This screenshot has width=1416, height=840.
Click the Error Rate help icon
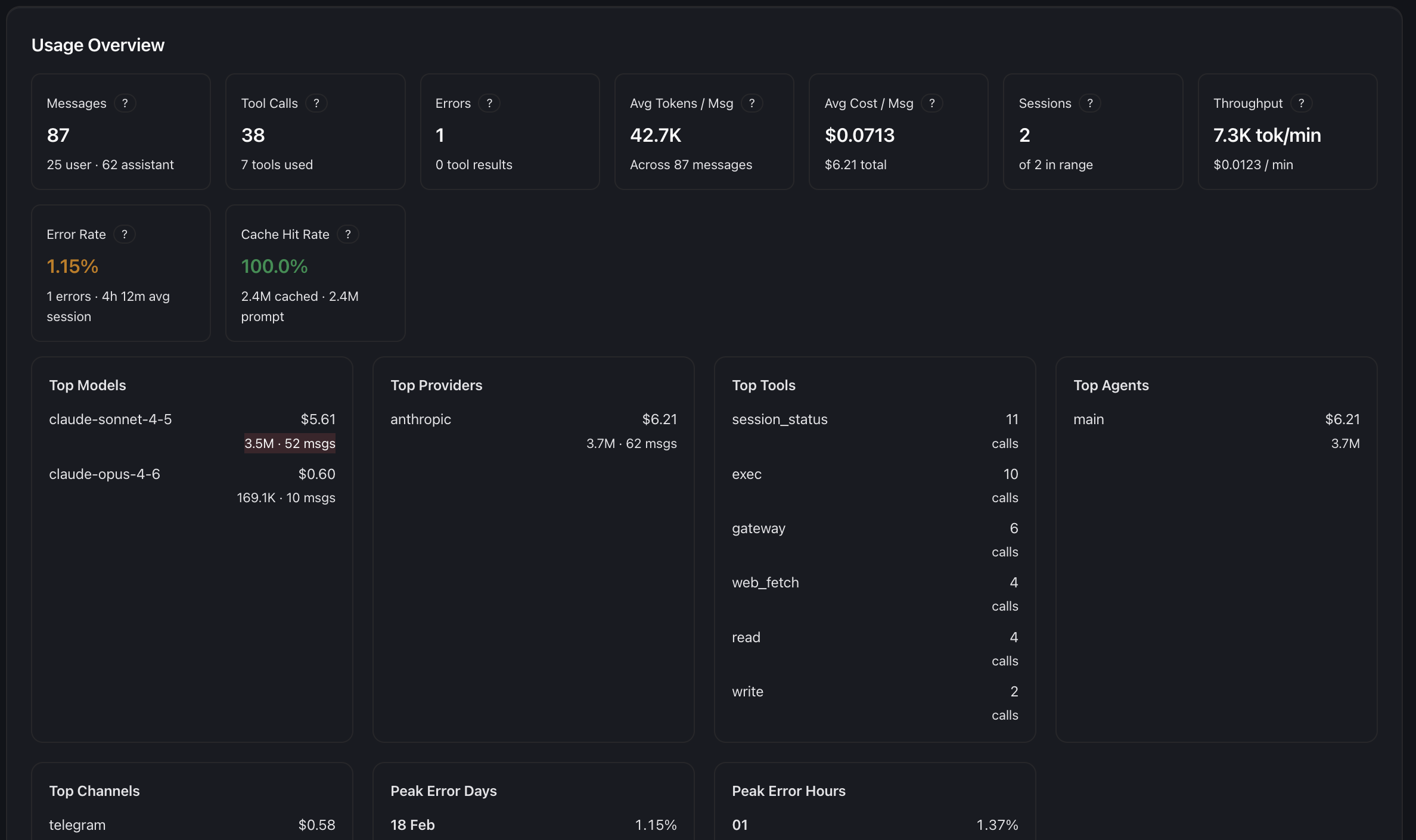tap(125, 234)
